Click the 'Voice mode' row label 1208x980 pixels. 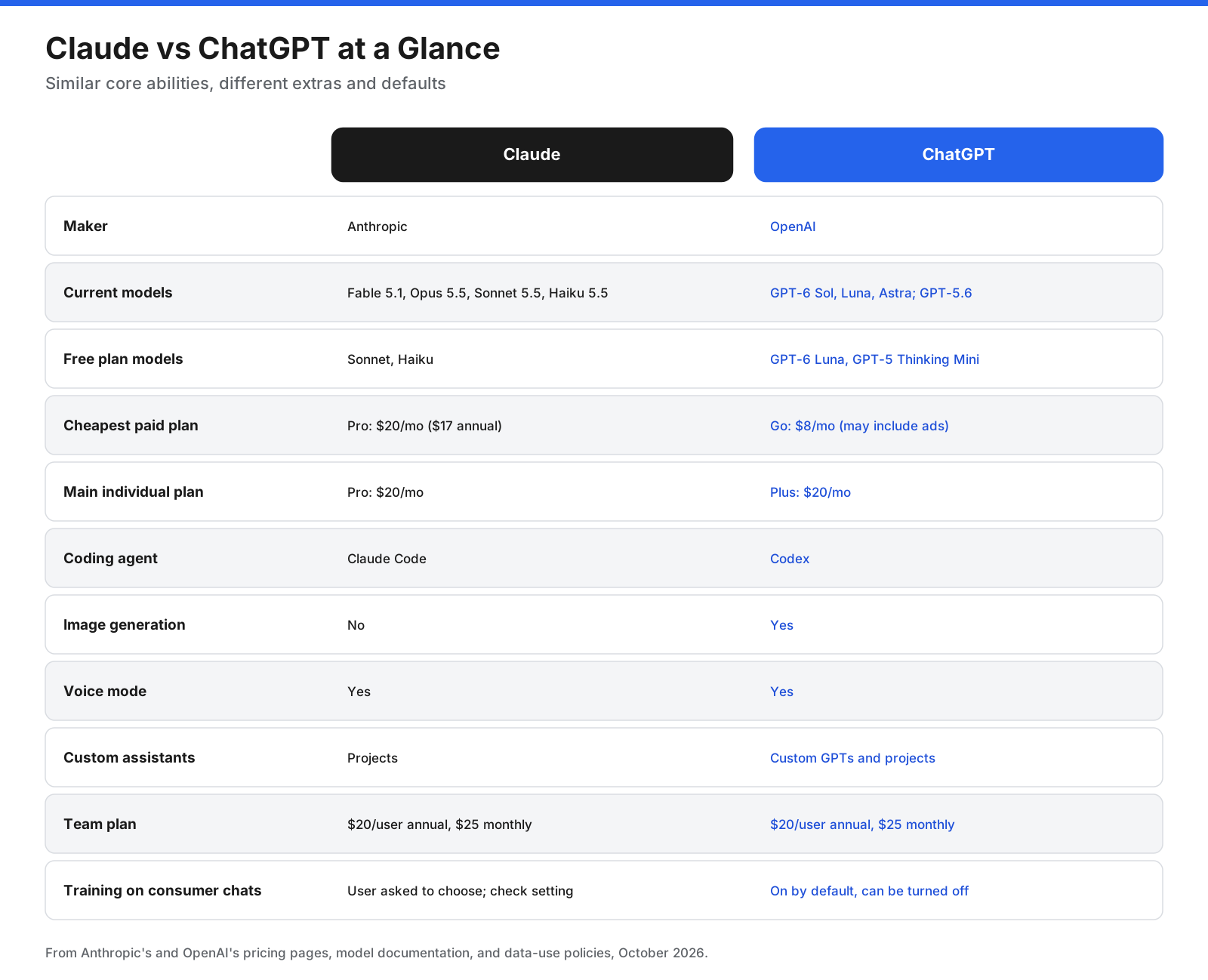click(x=105, y=692)
